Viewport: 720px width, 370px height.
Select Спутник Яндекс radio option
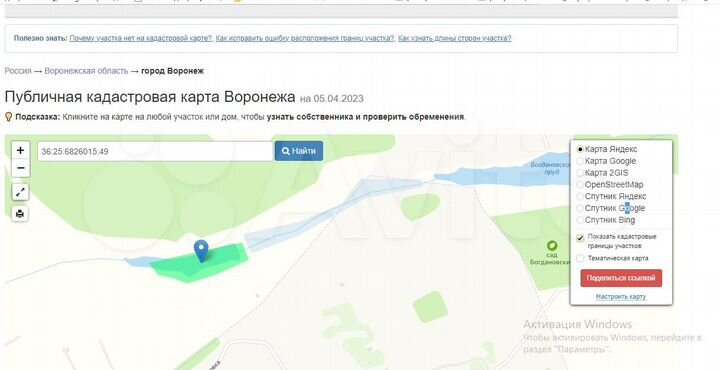580,196
